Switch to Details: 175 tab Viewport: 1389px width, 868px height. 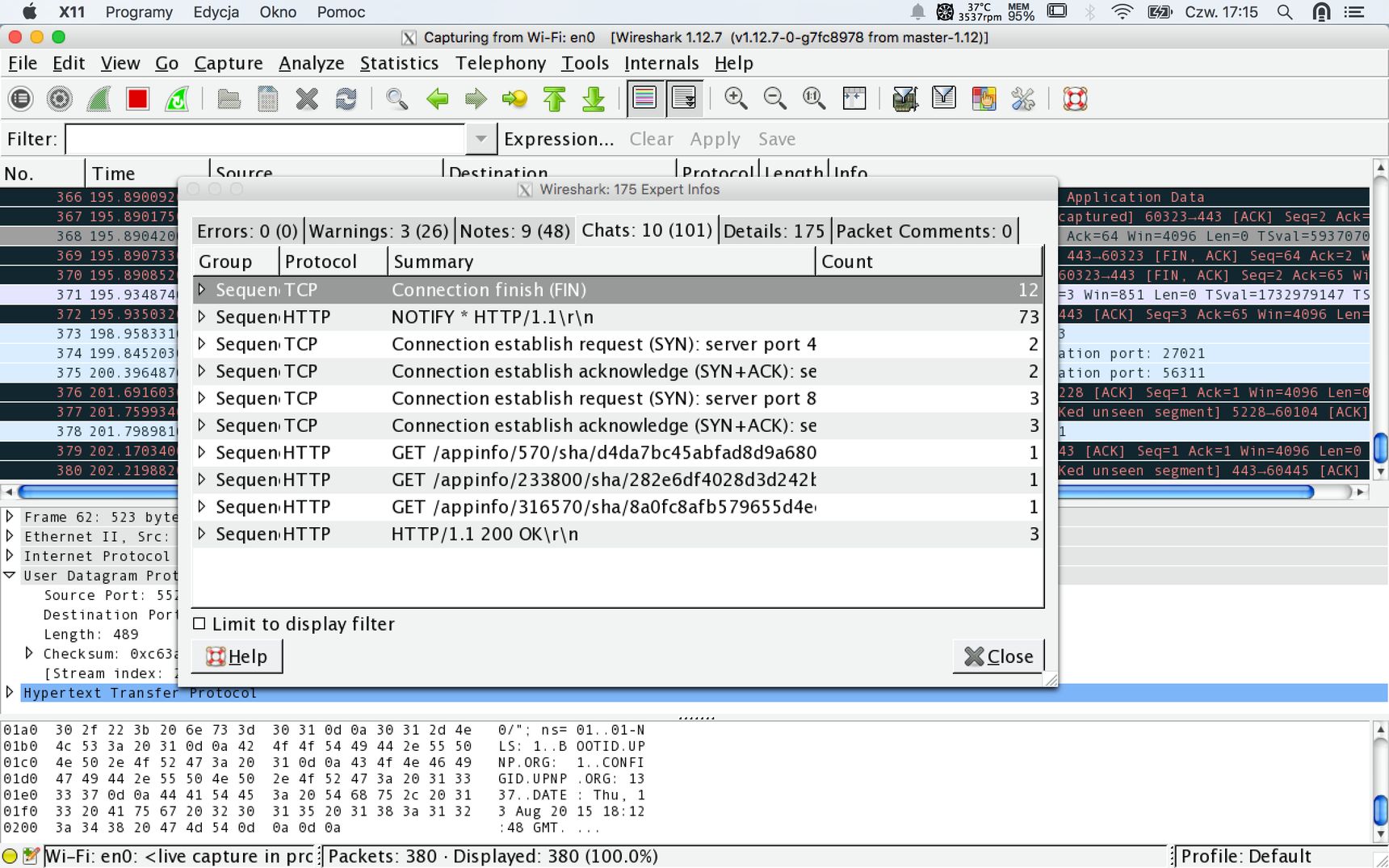[774, 231]
